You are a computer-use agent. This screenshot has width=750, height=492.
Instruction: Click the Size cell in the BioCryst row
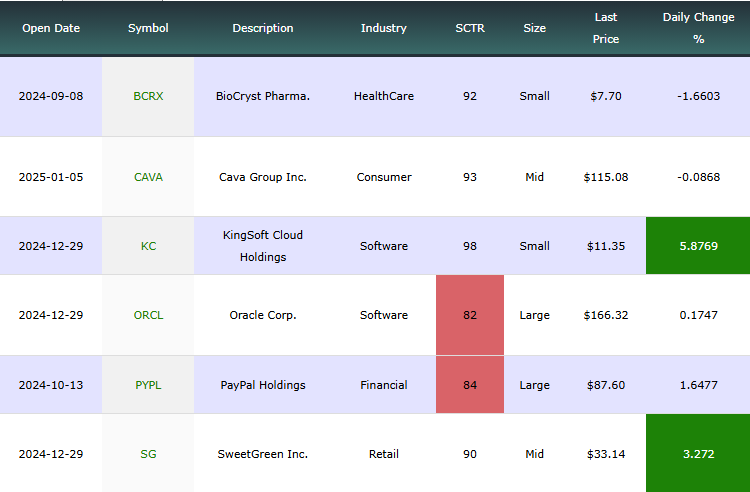tap(534, 96)
